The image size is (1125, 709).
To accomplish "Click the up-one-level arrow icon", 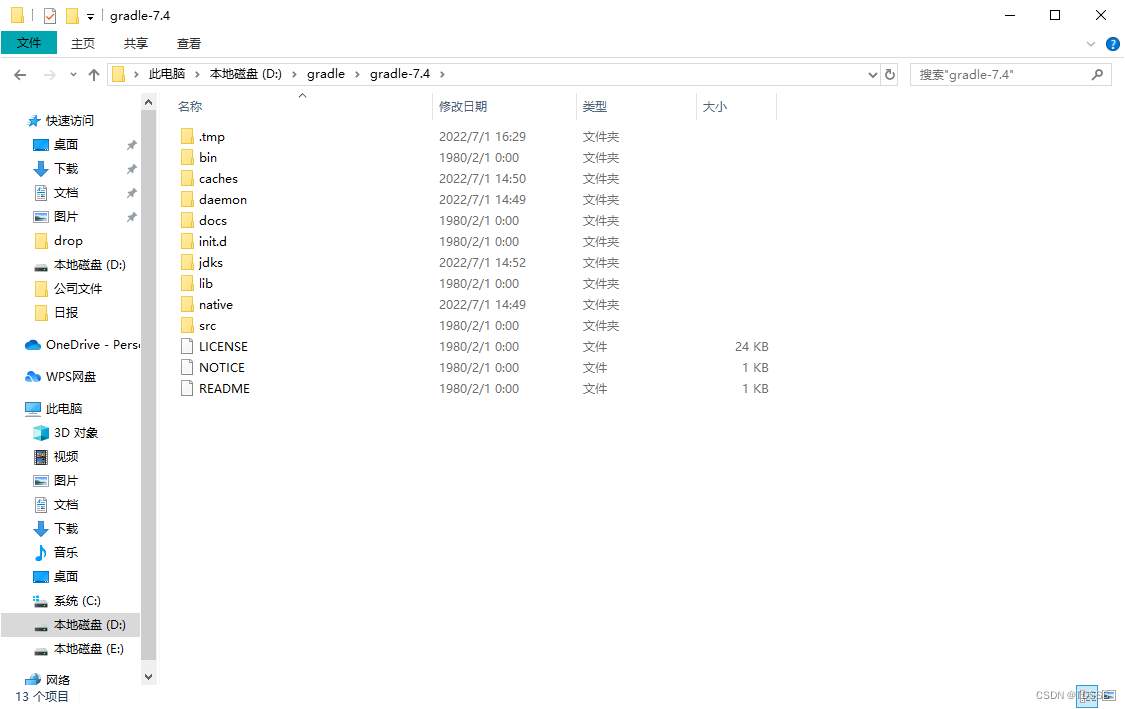I will click(93, 74).
